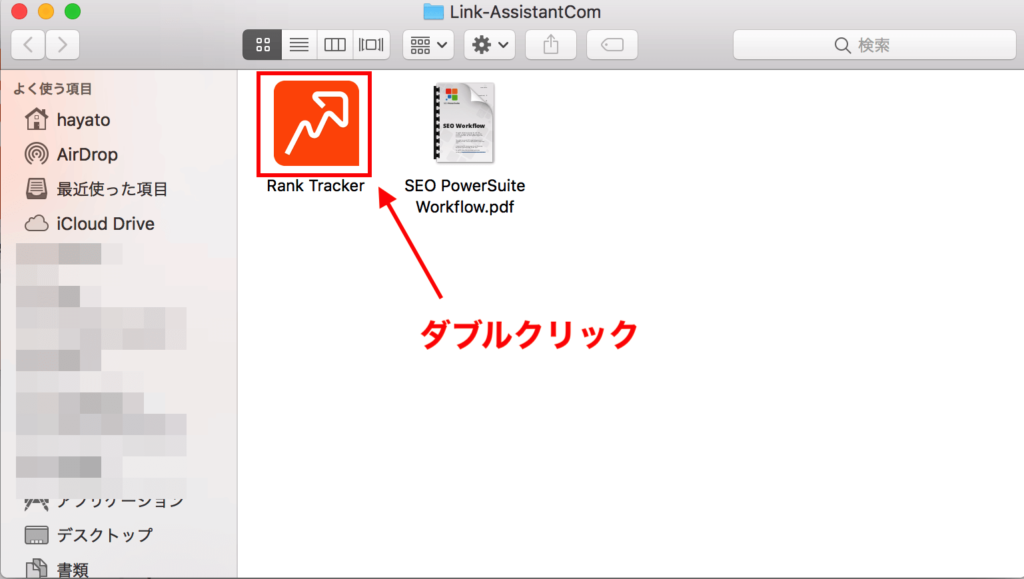Screen dimensions: 1024x579
Task: Click the Link-AssistantCom folder icon in title bar
Action: 433,12
